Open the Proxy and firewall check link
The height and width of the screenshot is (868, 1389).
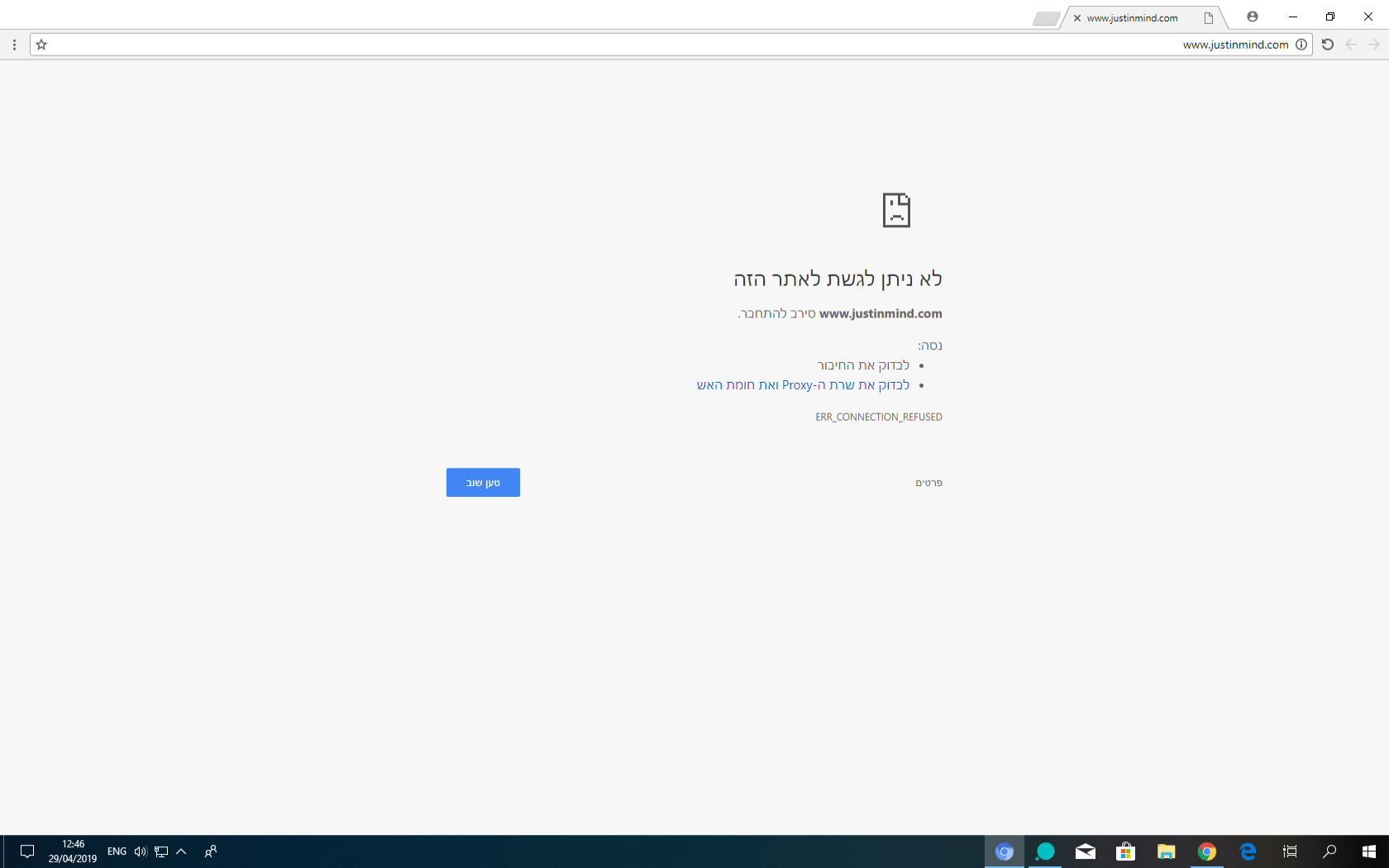pyautogui.click(x=803, y=385)
